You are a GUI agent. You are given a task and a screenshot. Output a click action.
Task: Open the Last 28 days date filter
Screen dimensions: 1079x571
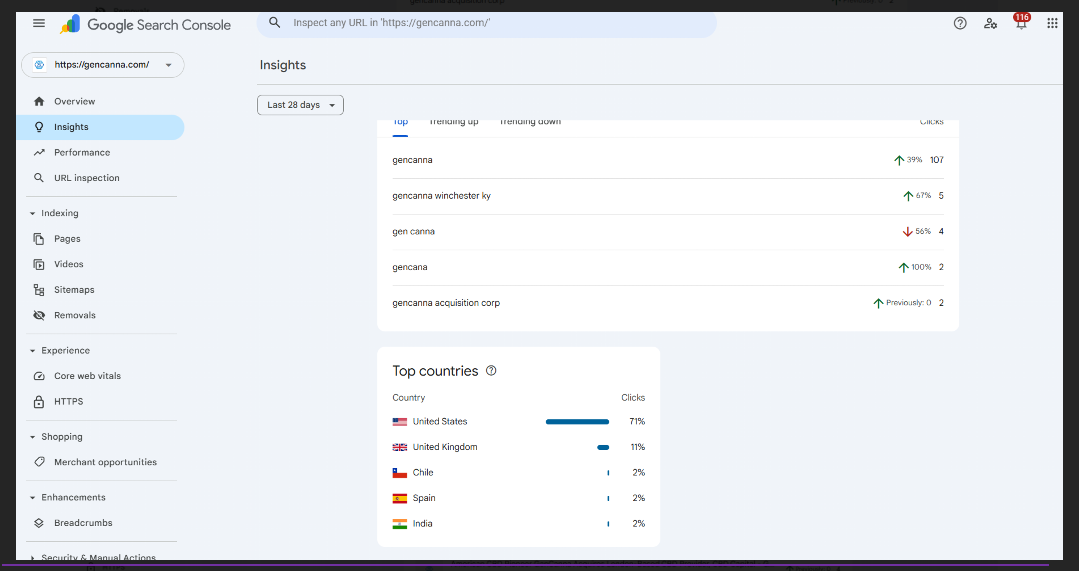pos(300,105)
